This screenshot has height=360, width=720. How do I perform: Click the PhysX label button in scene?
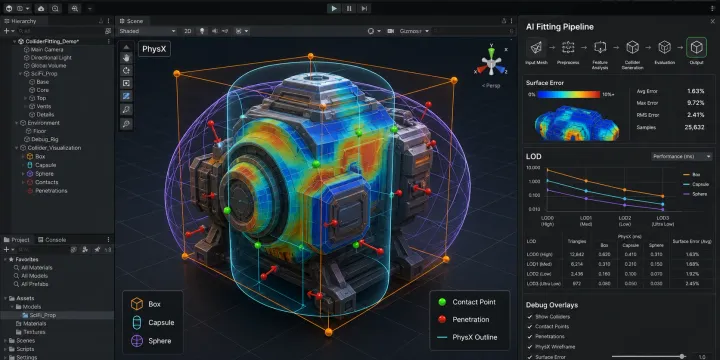[x=154, y=49]
